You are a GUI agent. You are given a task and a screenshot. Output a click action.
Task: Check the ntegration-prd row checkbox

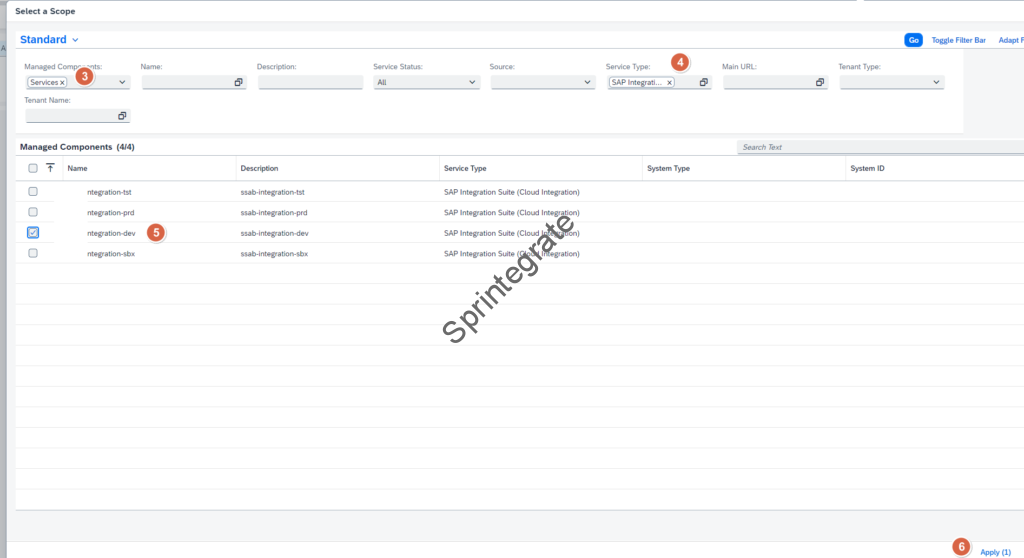33,212
